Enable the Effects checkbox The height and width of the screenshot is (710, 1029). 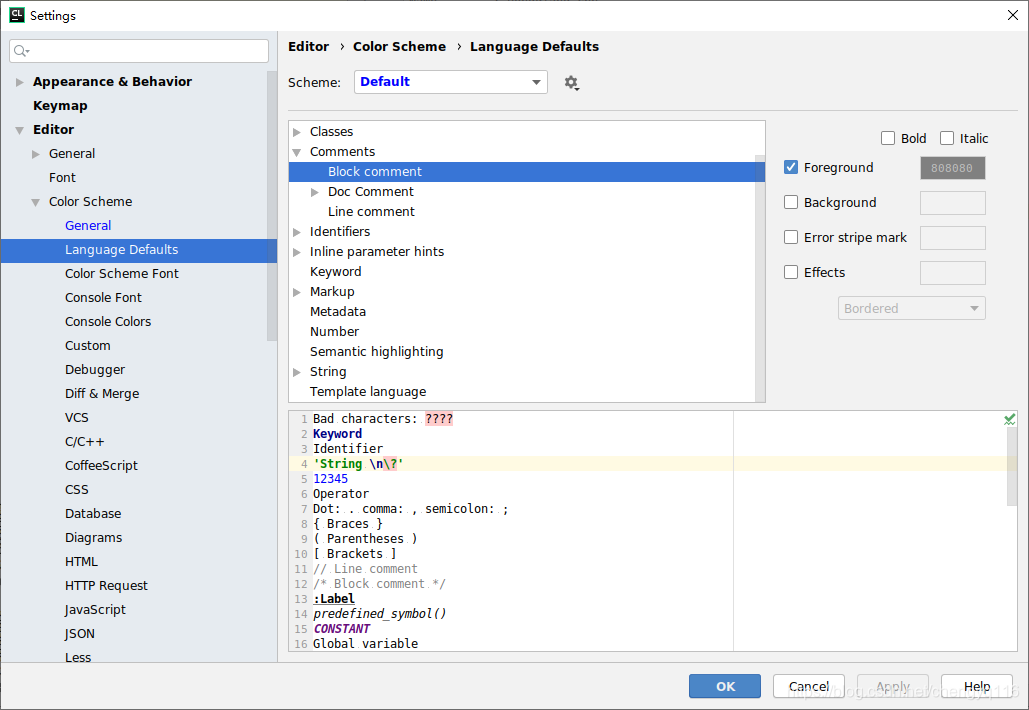[791, 272]
